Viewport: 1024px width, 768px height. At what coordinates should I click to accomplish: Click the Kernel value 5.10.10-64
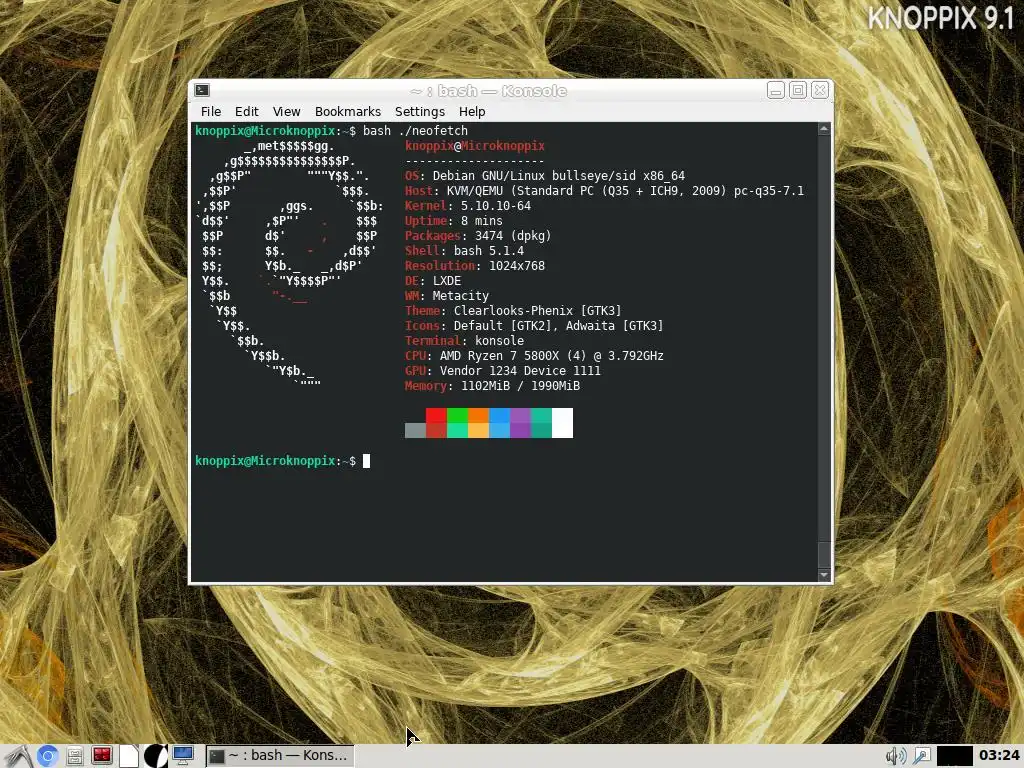496,206
